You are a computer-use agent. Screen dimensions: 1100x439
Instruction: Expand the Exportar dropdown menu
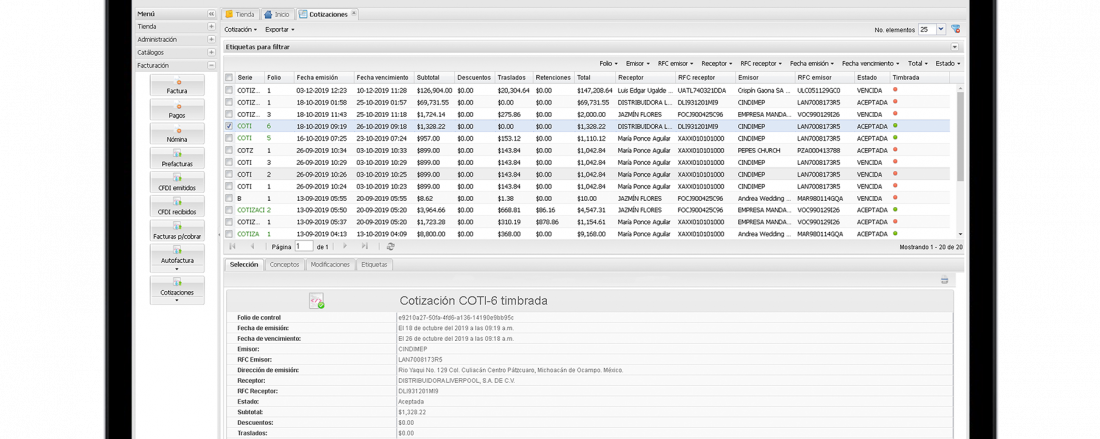point(279,30)
